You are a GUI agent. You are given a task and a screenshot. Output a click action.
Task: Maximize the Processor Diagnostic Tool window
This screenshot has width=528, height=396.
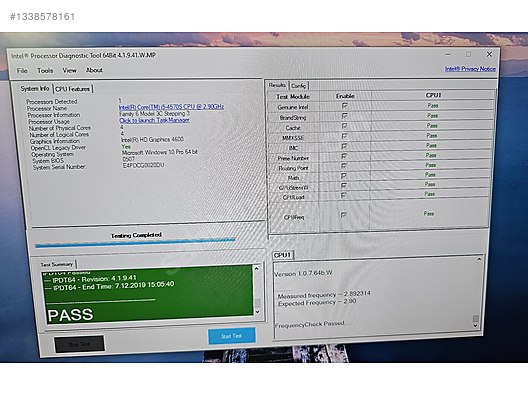(468, 54)
